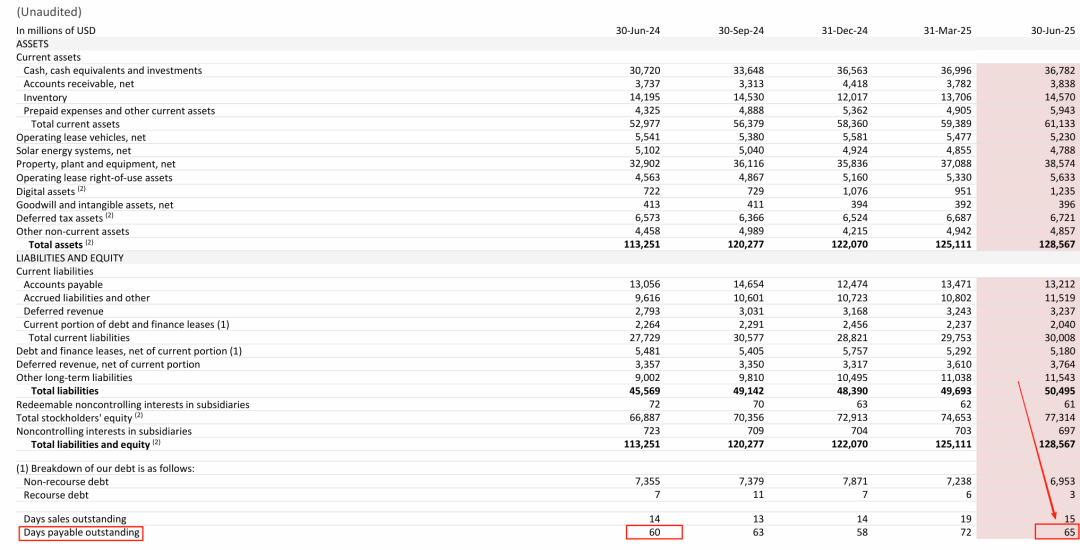1080x550 pixels.
Task: Select Total liabilities value 45,569
Action: pos(645,391)
